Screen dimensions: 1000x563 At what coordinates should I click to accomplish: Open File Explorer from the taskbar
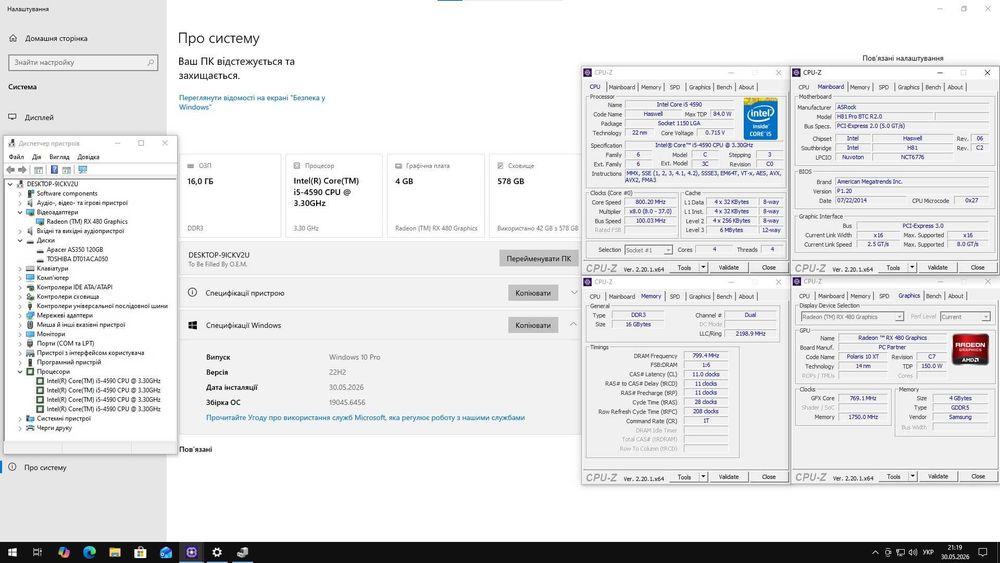pyautogui.click(x=115, y=552)
